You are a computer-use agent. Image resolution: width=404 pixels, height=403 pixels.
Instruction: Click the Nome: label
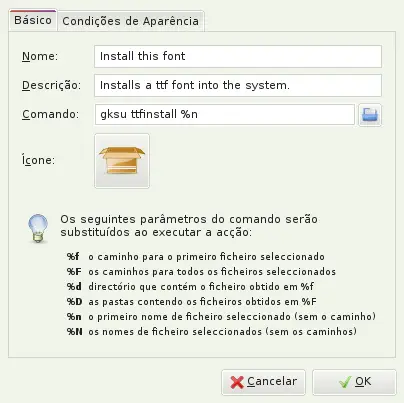[40, 56]
